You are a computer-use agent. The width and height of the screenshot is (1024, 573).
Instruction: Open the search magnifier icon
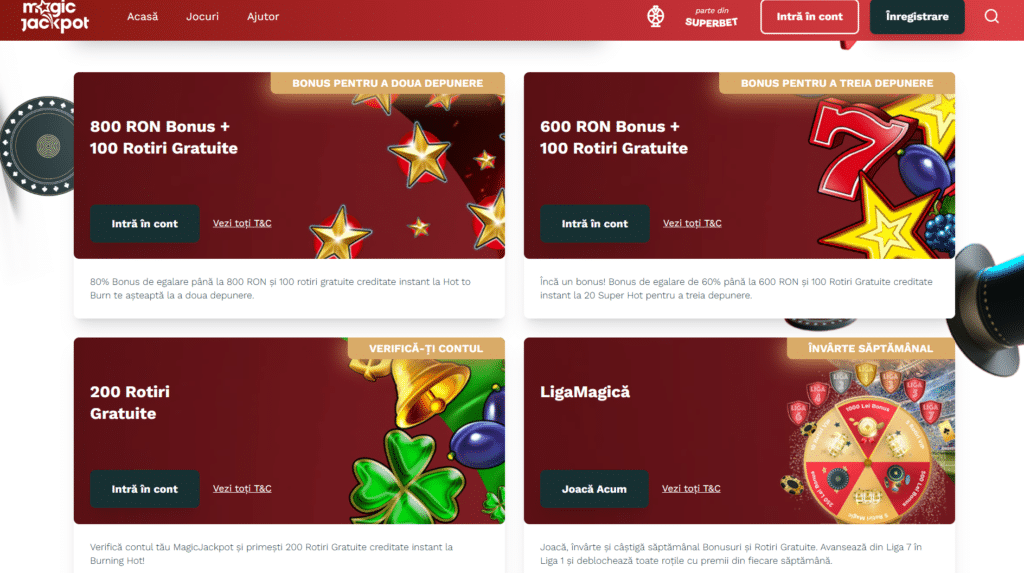pos(991,16)
